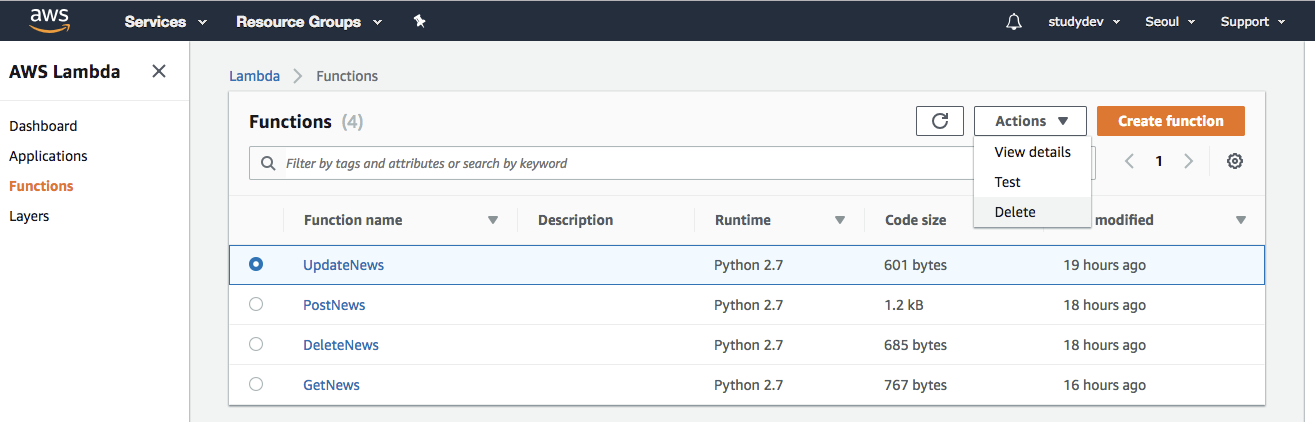Expand the Resource Groups menu

pyautogui.click(x=309, y=21)
